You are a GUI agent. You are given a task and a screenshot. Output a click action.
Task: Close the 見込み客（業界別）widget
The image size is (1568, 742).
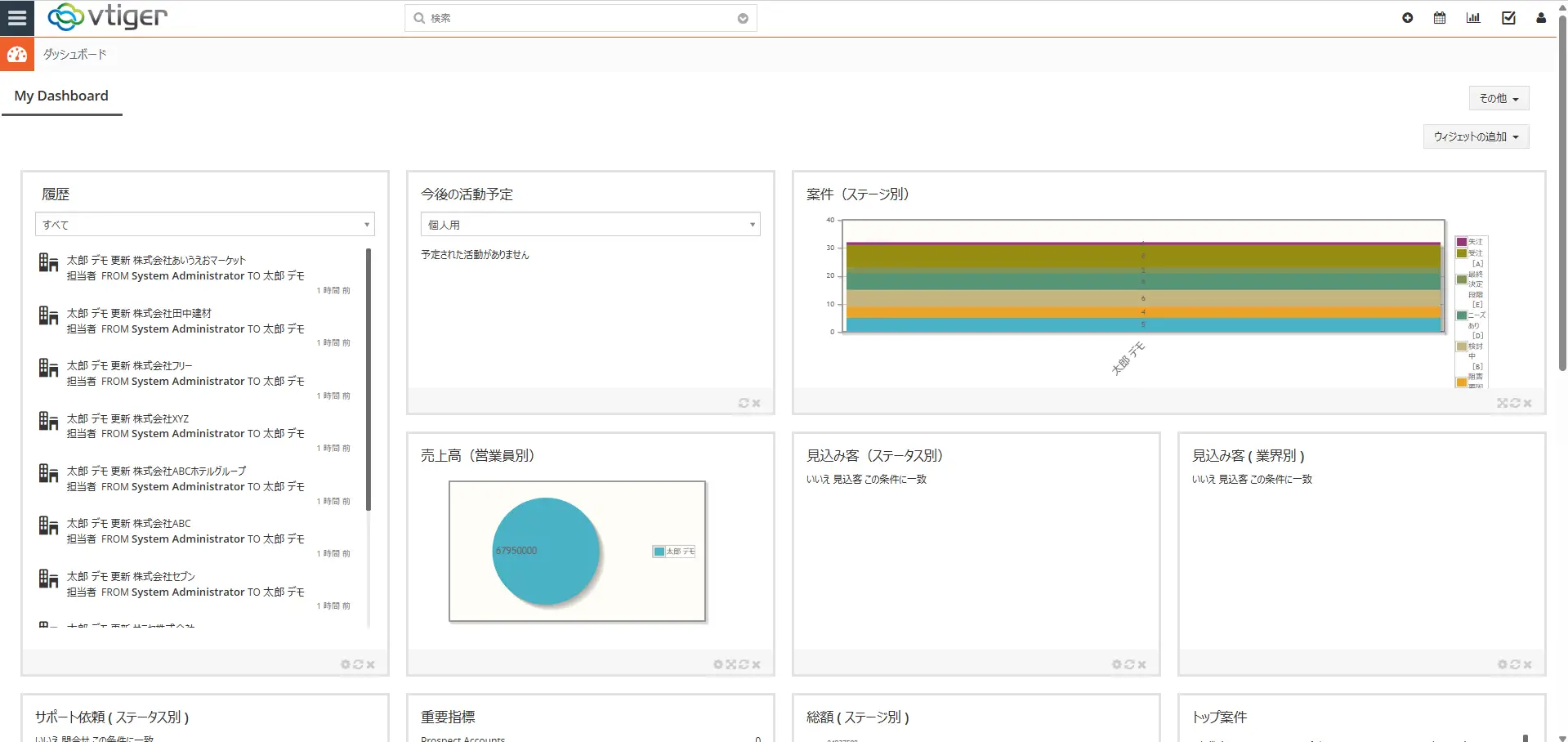(1527, 664)
